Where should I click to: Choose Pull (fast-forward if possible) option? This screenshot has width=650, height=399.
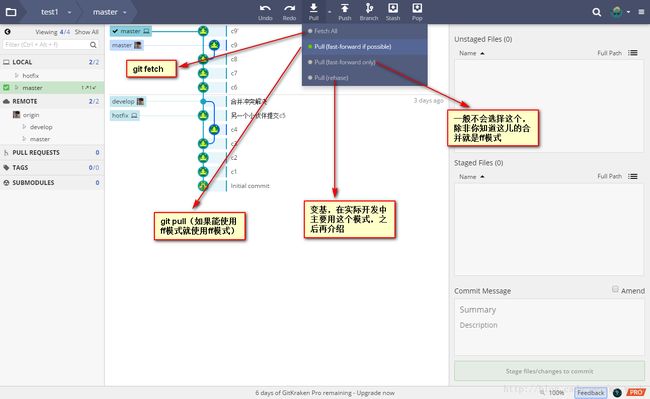click(x=364, y=46)
